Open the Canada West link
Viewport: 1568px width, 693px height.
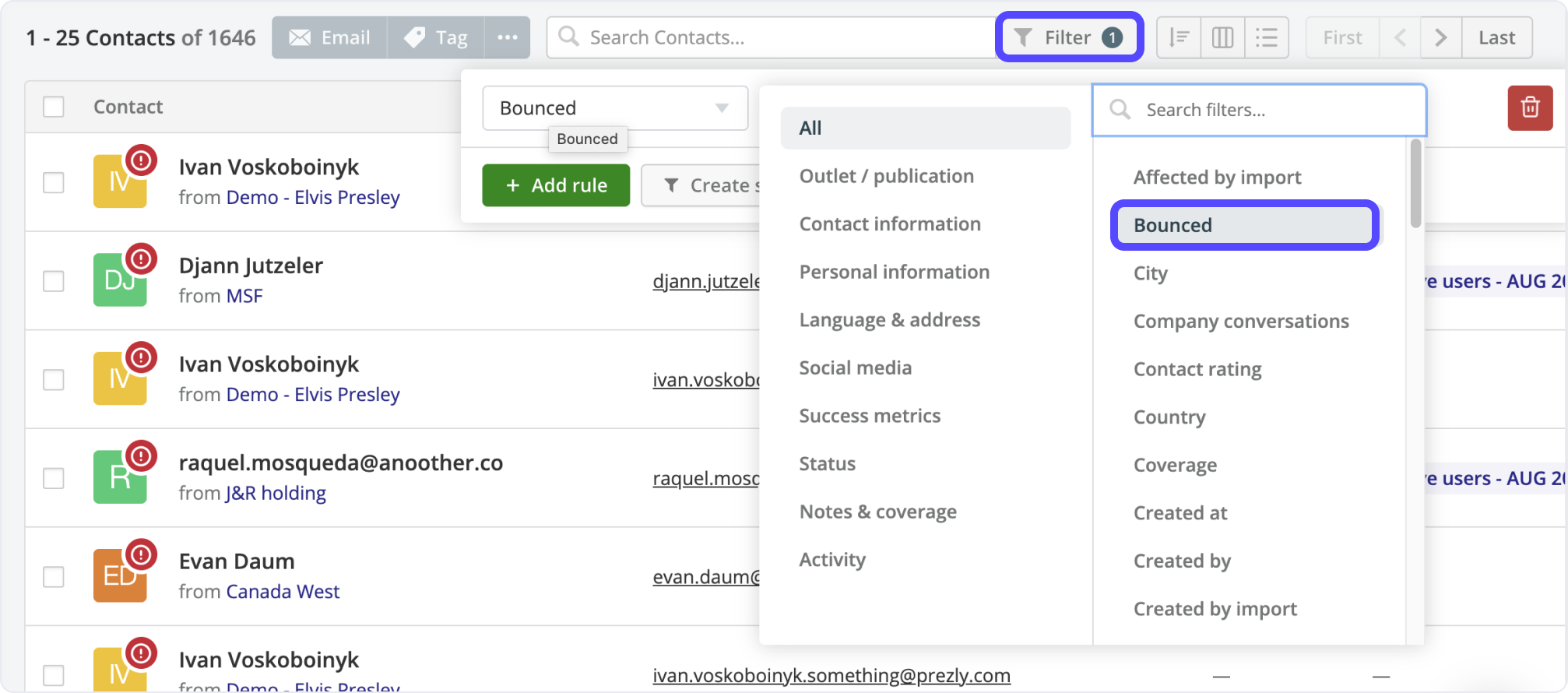pos(283,592)
